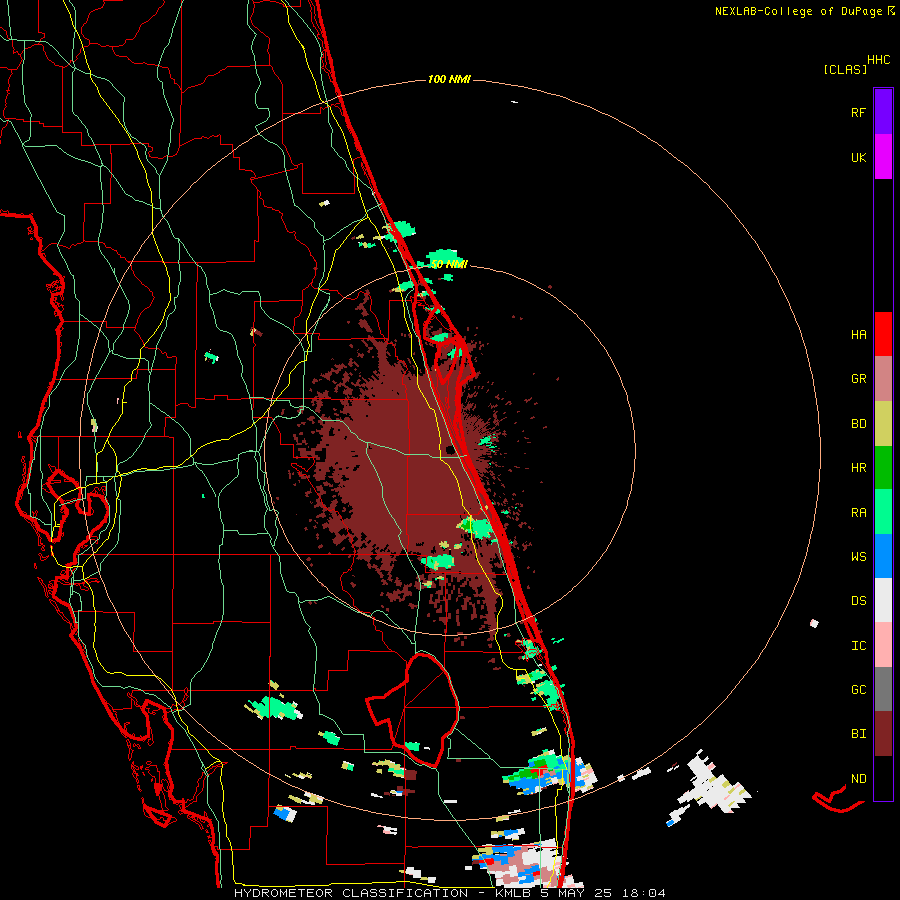Screen dimensions: 900x900
Task: Click the BD legend label
Action: (858, 424)
